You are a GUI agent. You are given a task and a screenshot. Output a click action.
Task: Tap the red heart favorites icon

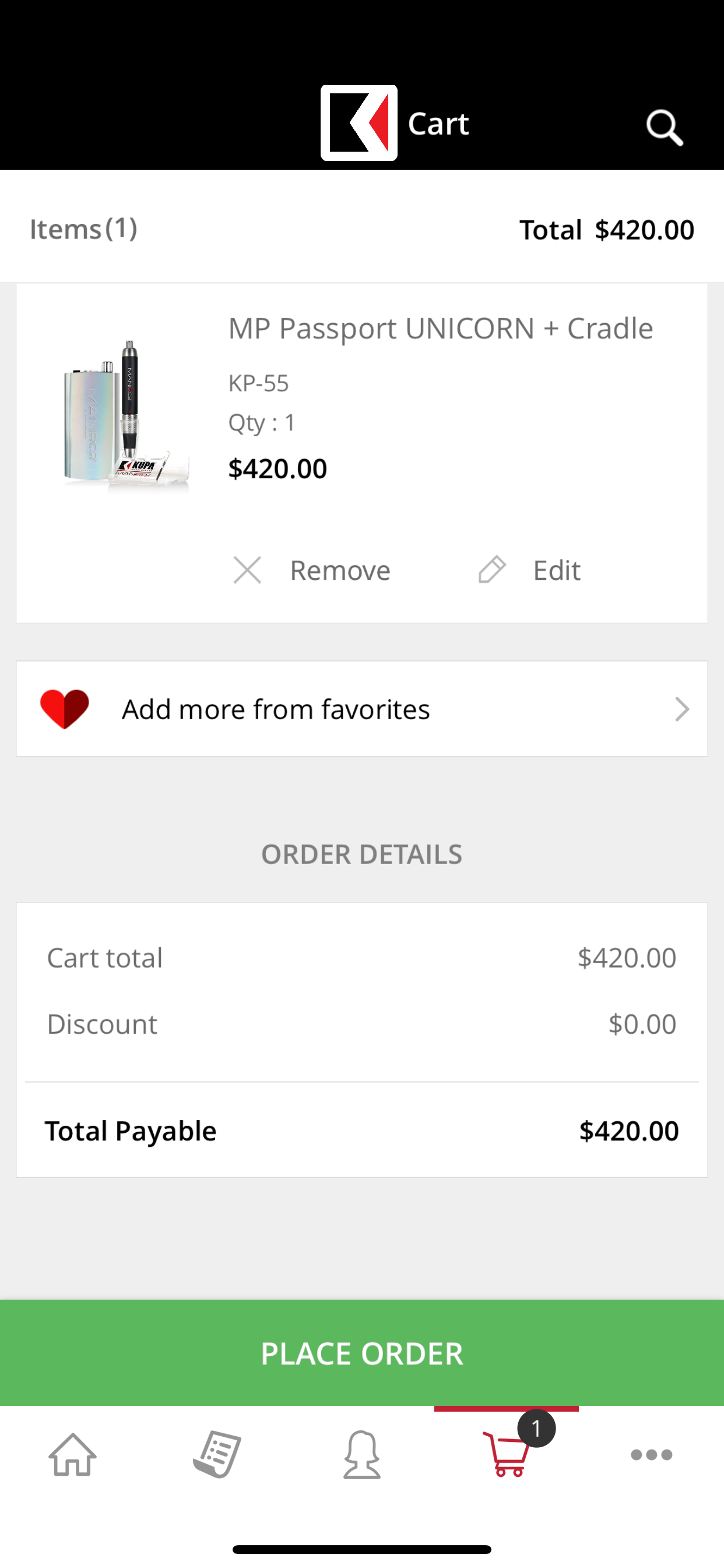click(x=65, y=709)
